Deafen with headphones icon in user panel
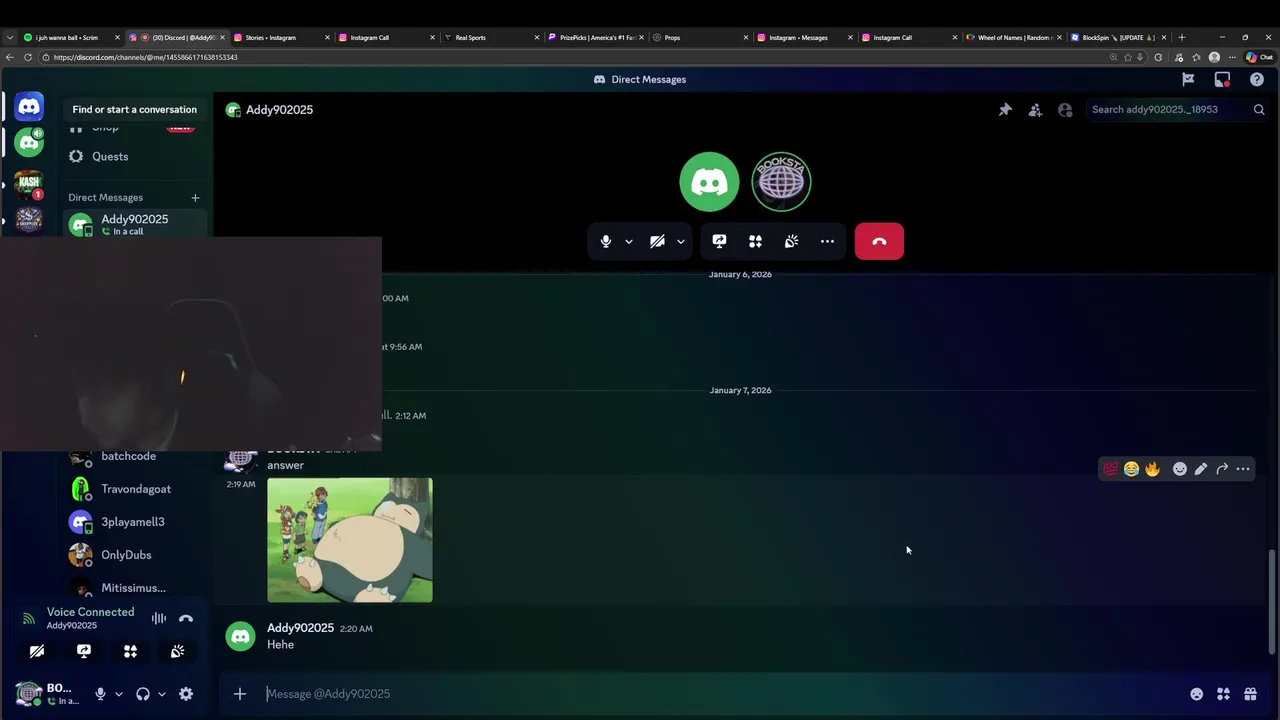The image size is (1280, 720). click(x=143, y=694)
